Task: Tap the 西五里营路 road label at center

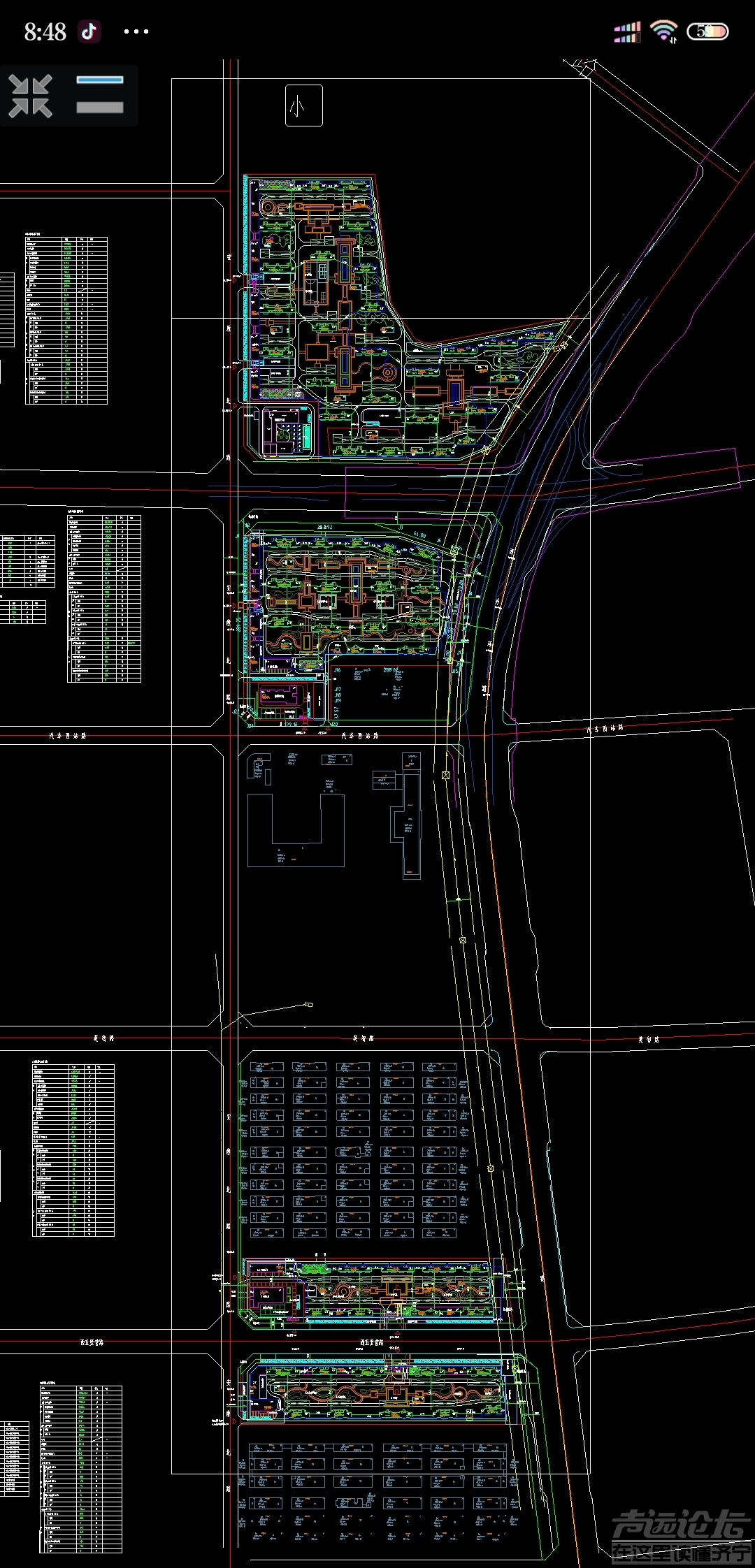Action: pyautogui.click(x=371, y=1342)
